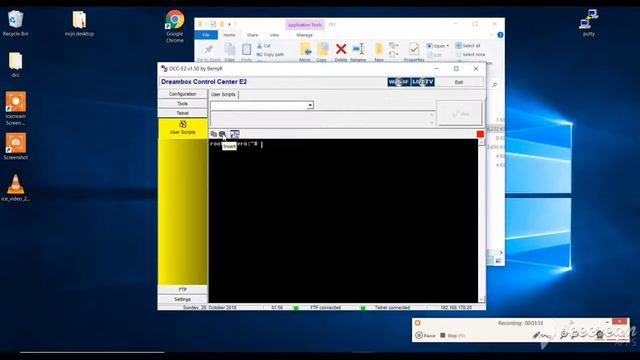The height and width of the screenshot is (360, 640).
Task: Click the date in DCC status bar
Action: (210, 307)
